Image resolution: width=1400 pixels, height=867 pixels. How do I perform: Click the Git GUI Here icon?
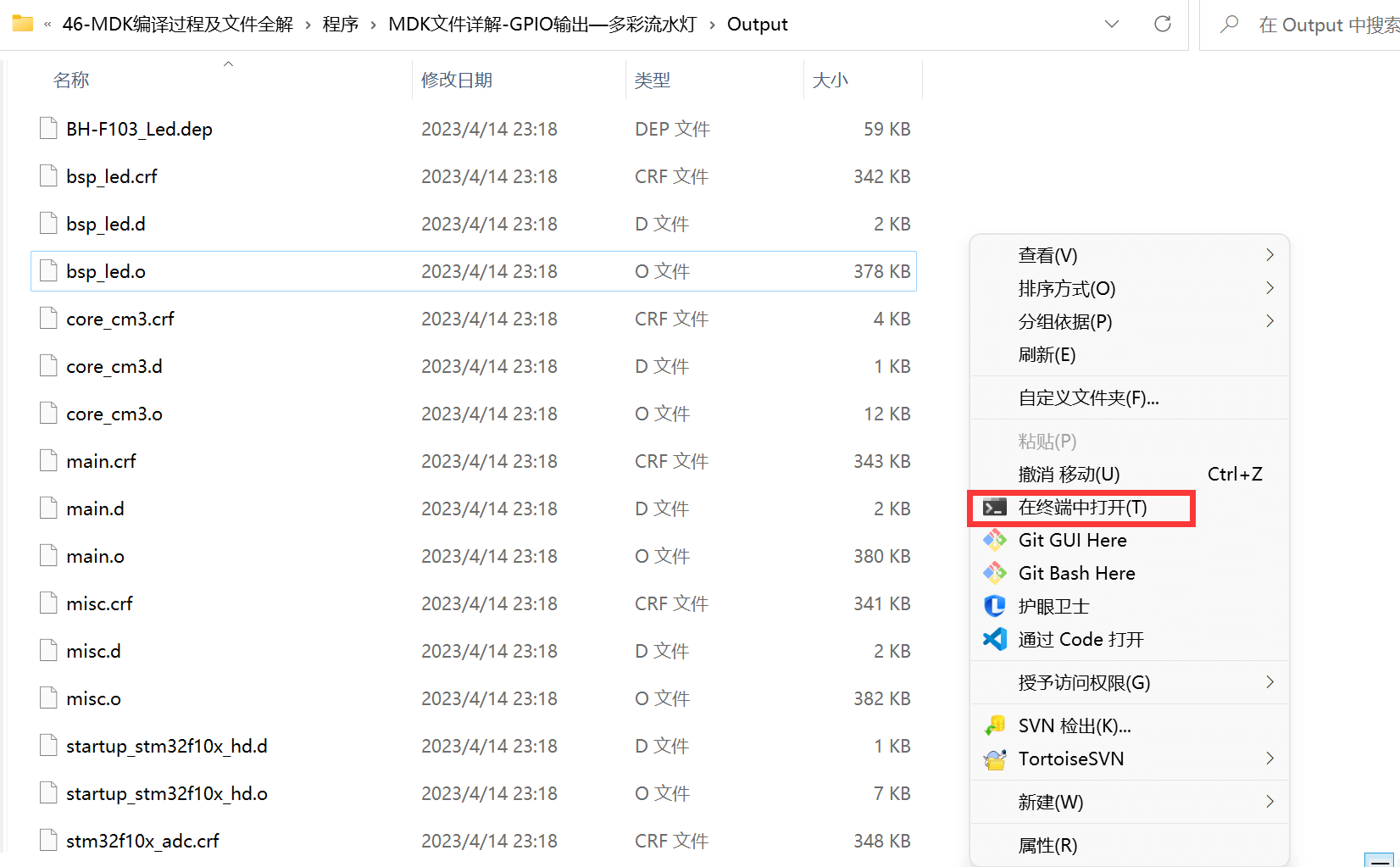pos(994,541)
